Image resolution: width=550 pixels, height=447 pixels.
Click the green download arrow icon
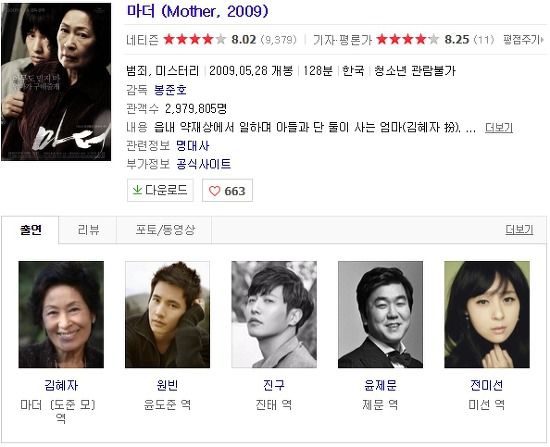(137, 190)
